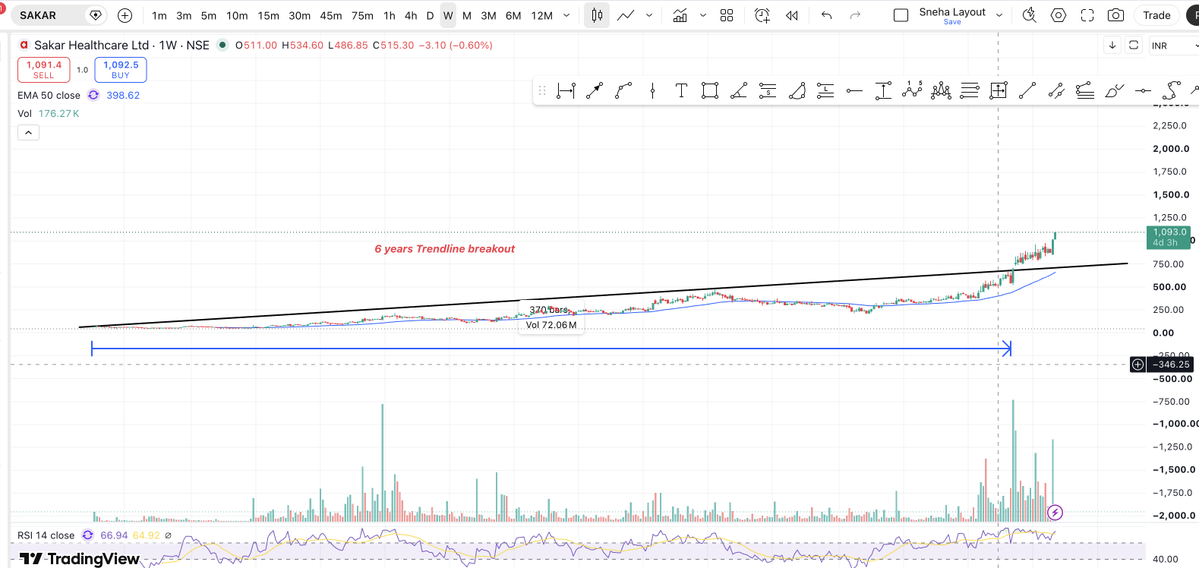The height and width of the screenshot is (568, 1199).
Task: Select the fan lines channel tool
Action: tap(1084, 91)
